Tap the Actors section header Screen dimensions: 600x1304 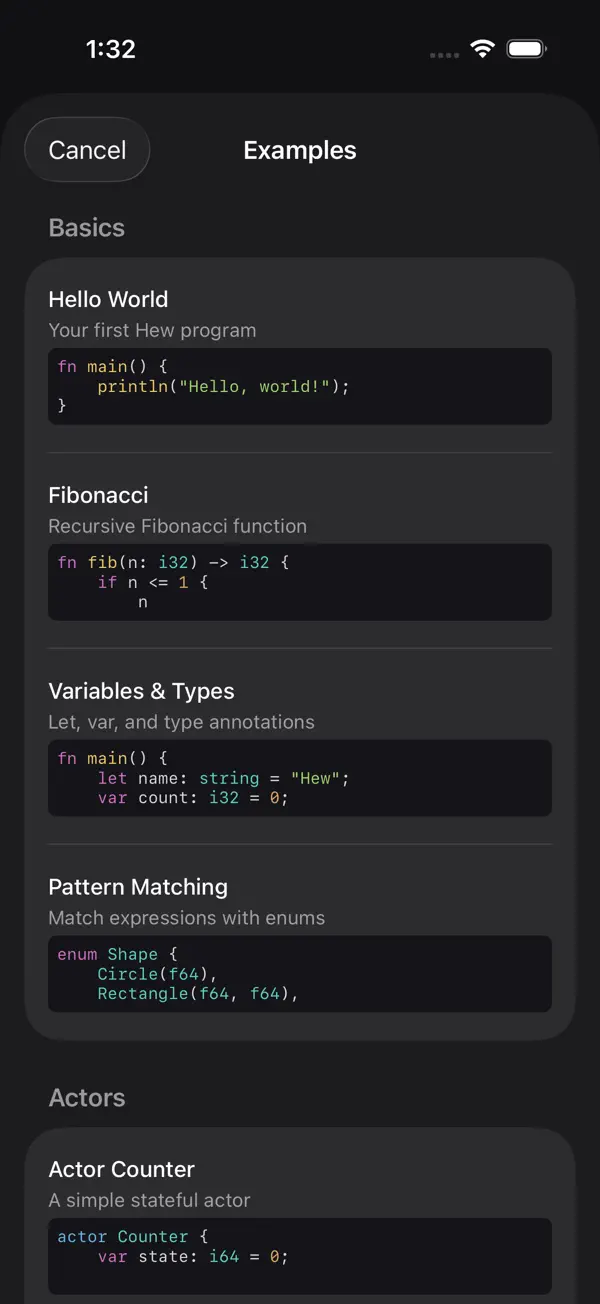(x=87, y=1098)
